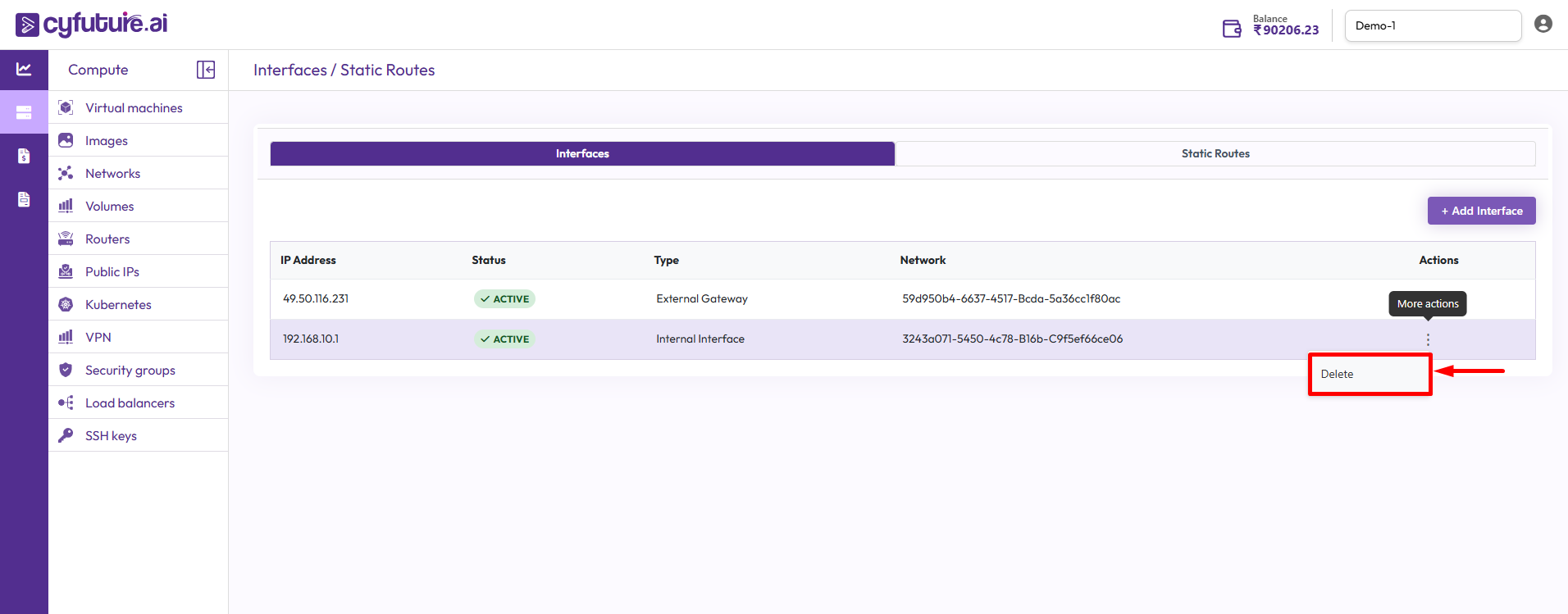Screen dimensions: 1568x614
Task: Click the Add Interface button
Action: point(1481,211)
